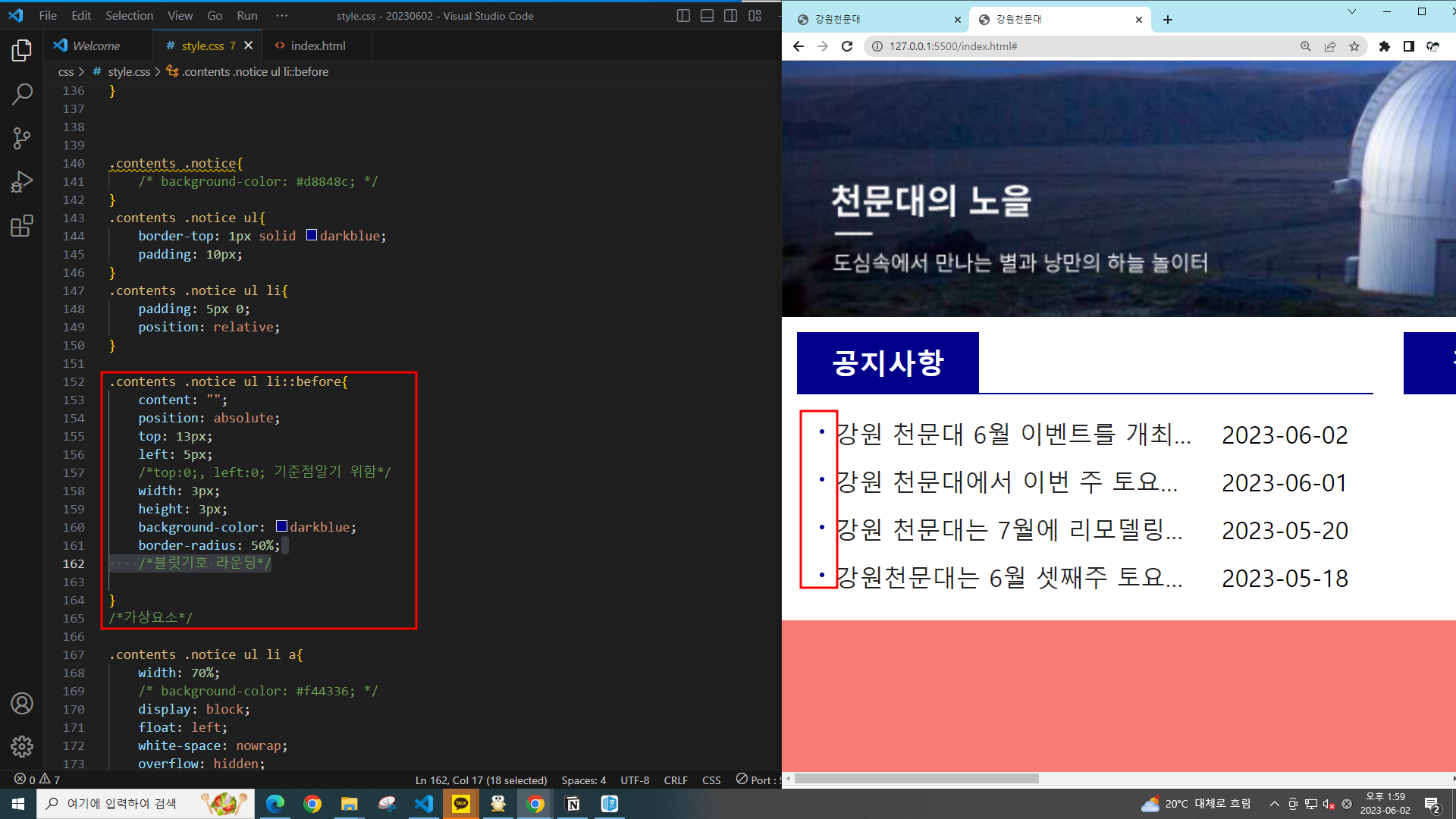Open the Search view icon
This screenshot has width=1456, height=819.
[x=22, y=94]
